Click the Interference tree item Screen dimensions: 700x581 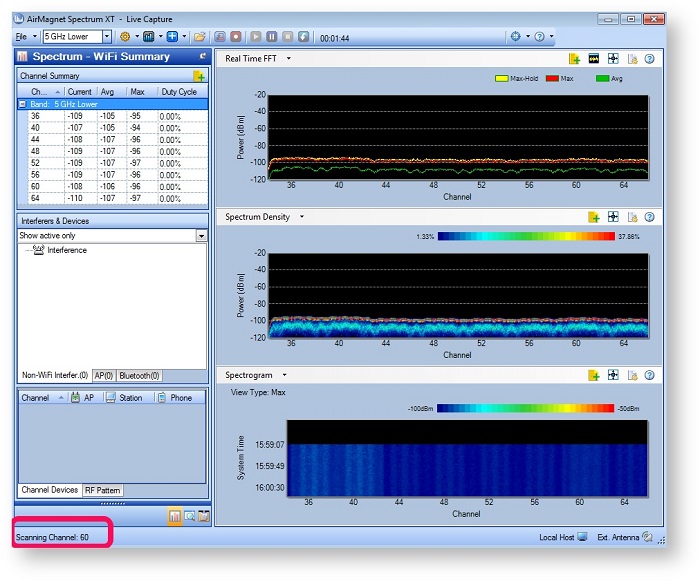[x=66, y=250]
